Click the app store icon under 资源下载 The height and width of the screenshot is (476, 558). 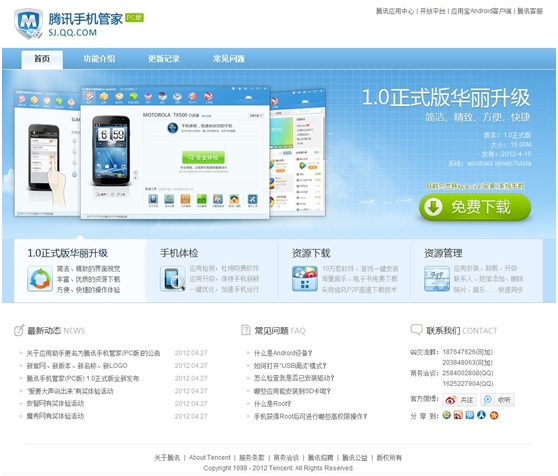pyautogui.click(x=305, y=279)
